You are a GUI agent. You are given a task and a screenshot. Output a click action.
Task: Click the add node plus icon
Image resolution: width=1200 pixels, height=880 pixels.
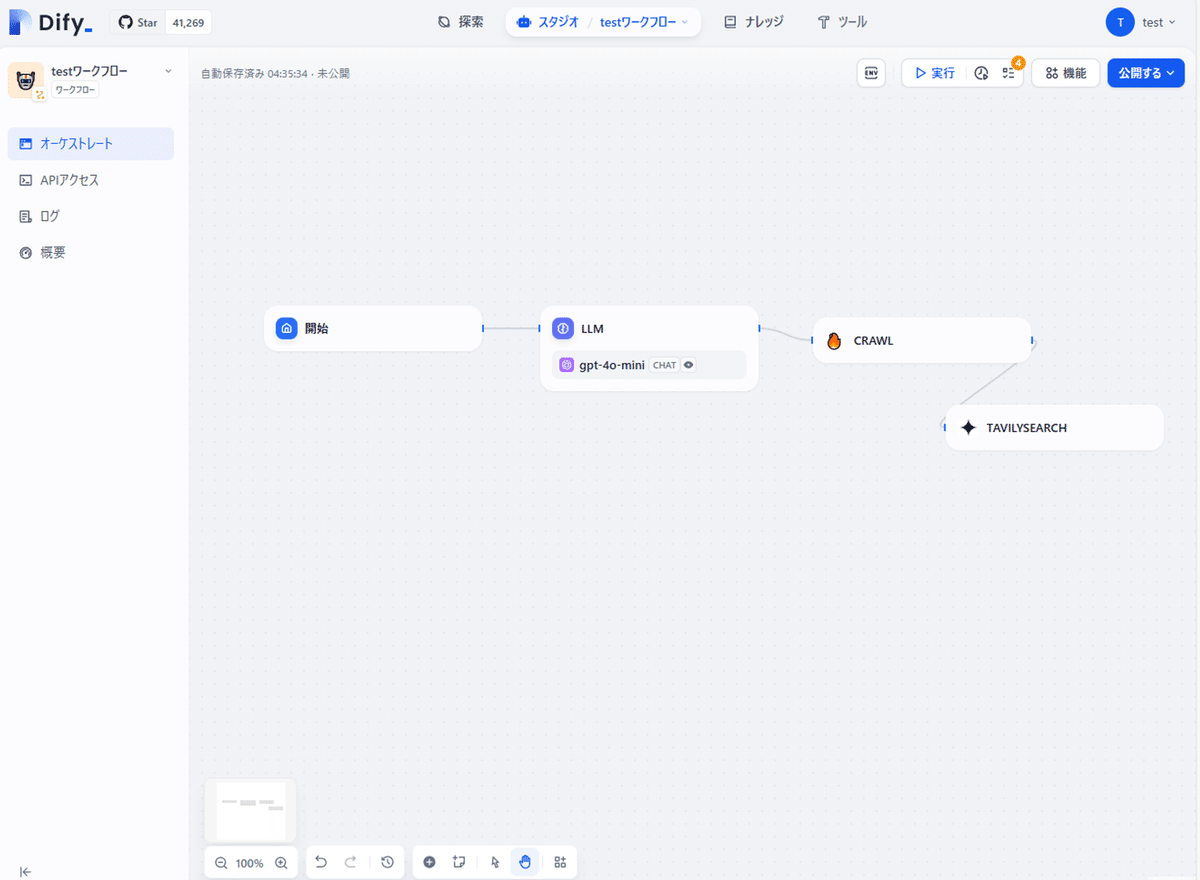429,862
